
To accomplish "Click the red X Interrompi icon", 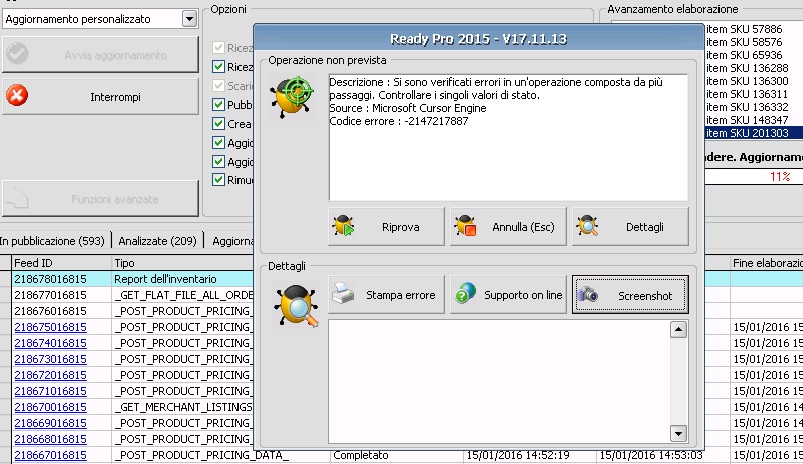I will pyautogui.click(x=17, y=96).
